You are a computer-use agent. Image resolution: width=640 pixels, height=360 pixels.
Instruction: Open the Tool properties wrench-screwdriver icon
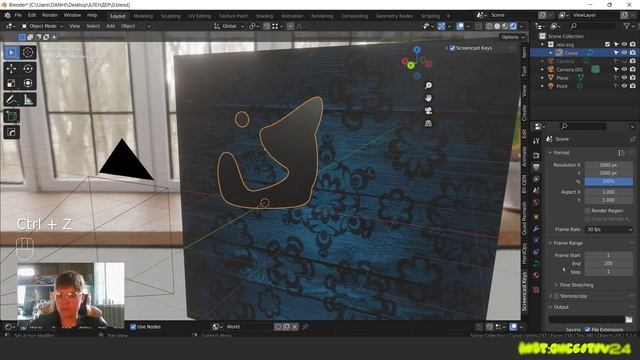coord(536,141)
